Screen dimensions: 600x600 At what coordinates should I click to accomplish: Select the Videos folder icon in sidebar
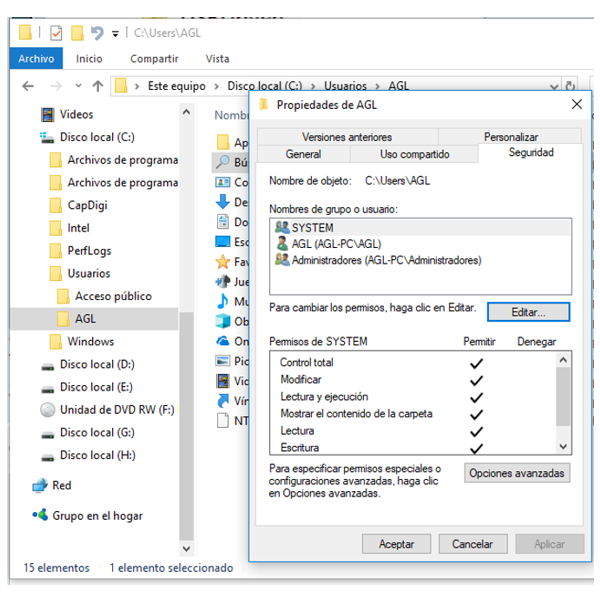(x=47, y=115)
